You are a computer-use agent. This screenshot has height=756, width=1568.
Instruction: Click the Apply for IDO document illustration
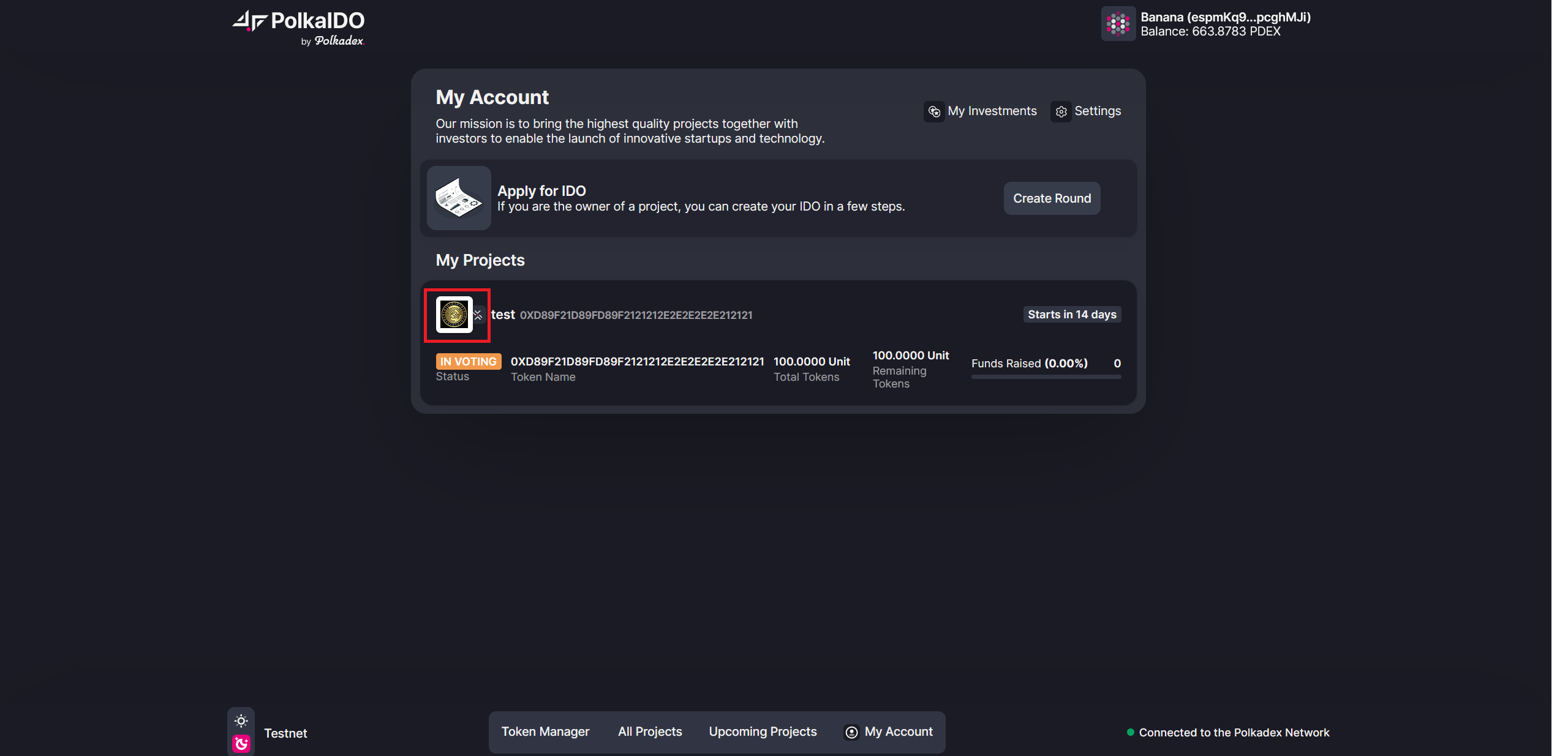coord(458,198)
